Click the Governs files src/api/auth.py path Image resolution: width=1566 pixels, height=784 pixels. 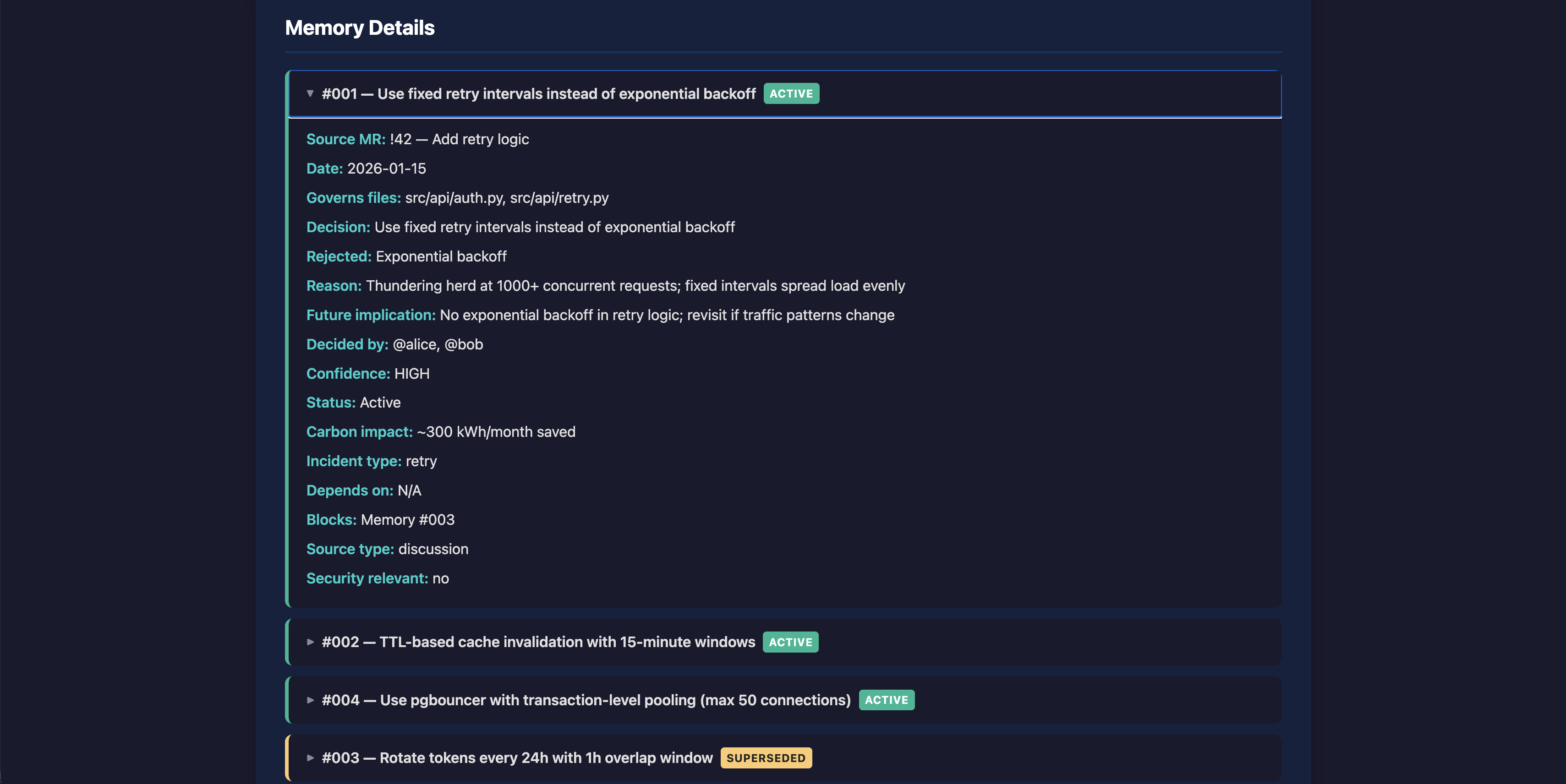pyautogui.click(x=454, y=197)
